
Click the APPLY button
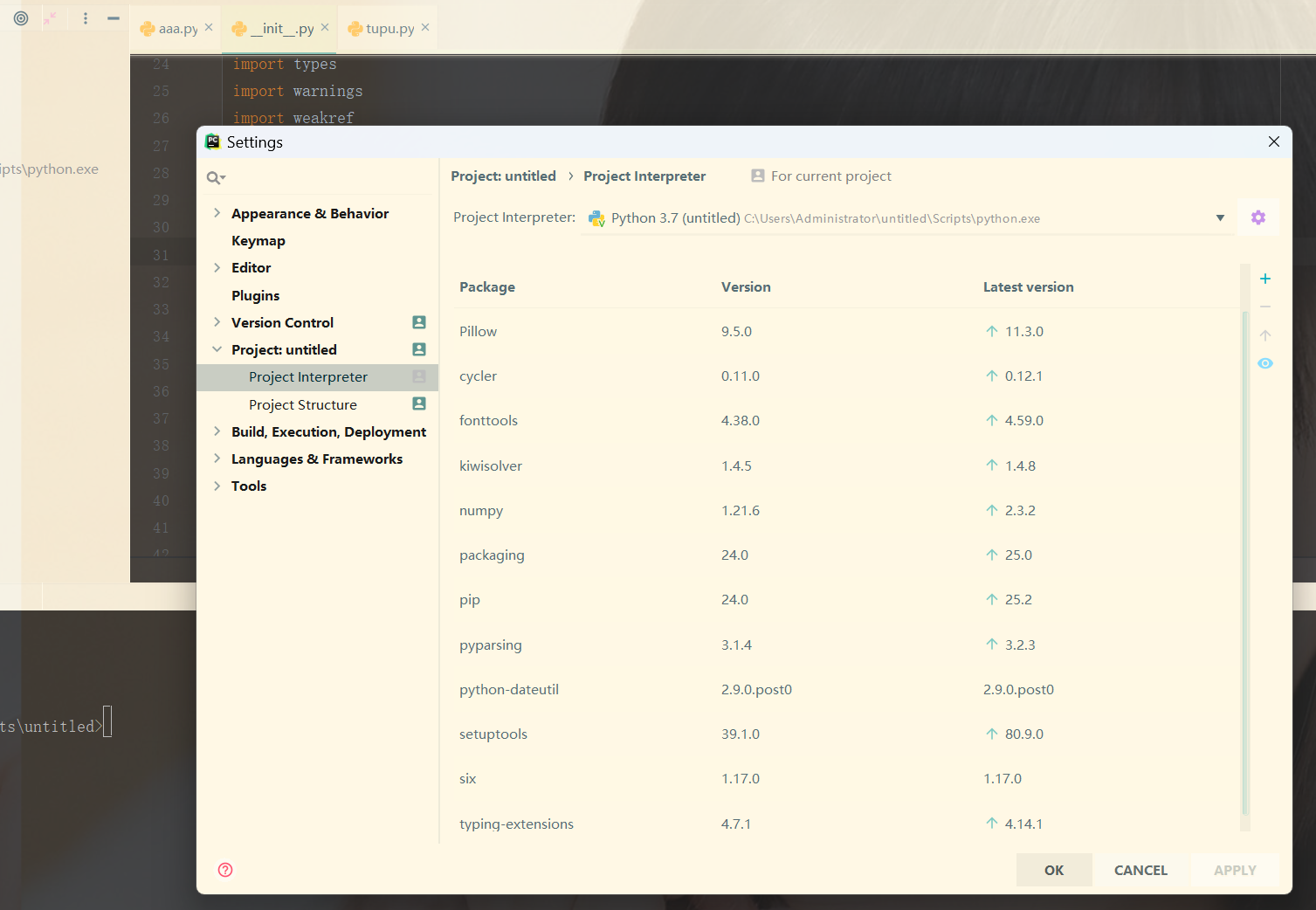tap(1235, 870)
